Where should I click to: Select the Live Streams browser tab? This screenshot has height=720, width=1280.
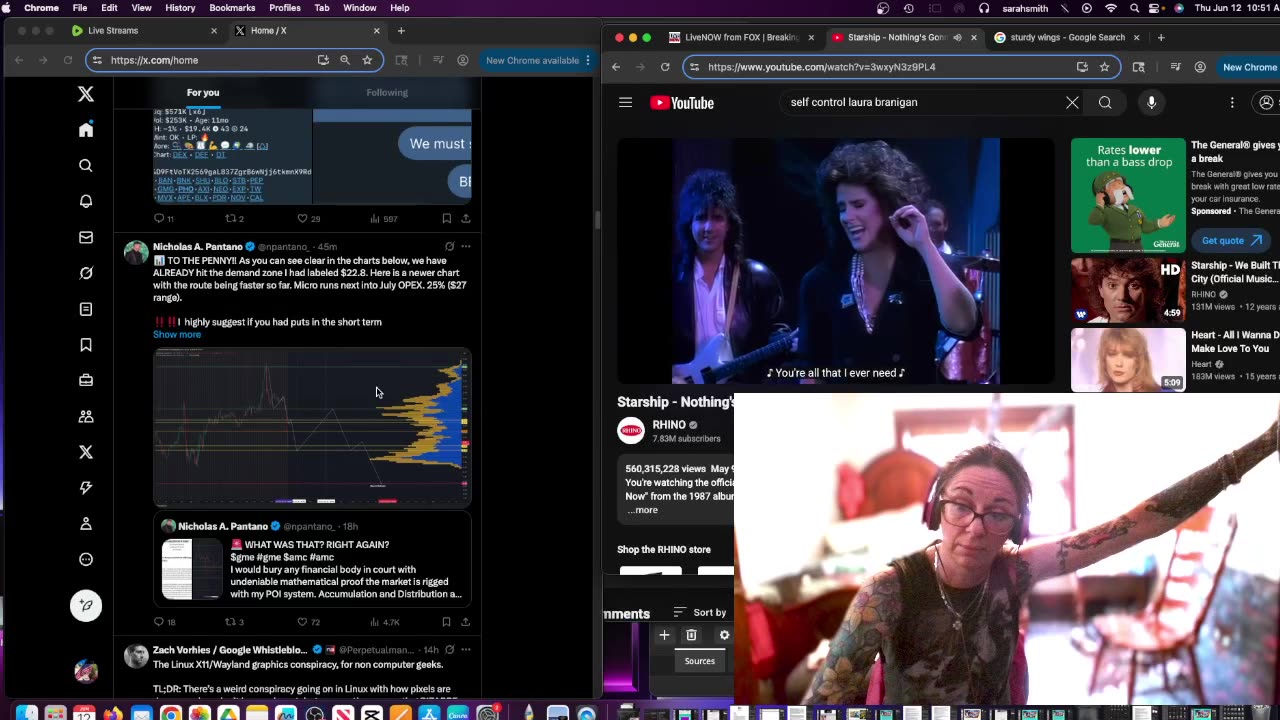[145, 31]
